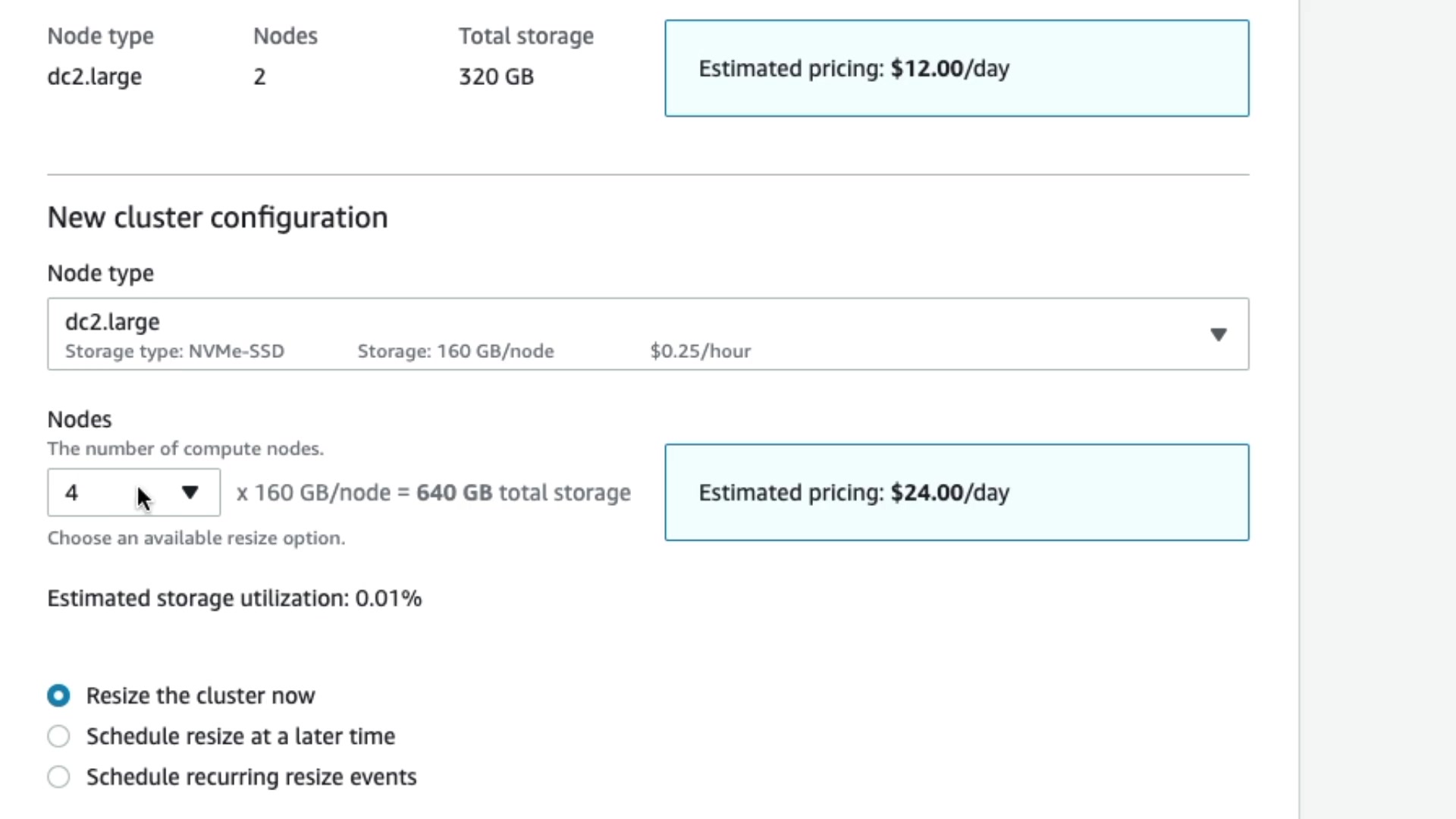The height and width of the screenshot is (819, 1456).
Task: Click the $0.25/hour price in Node type field
Action: click(x=700, y=351)
